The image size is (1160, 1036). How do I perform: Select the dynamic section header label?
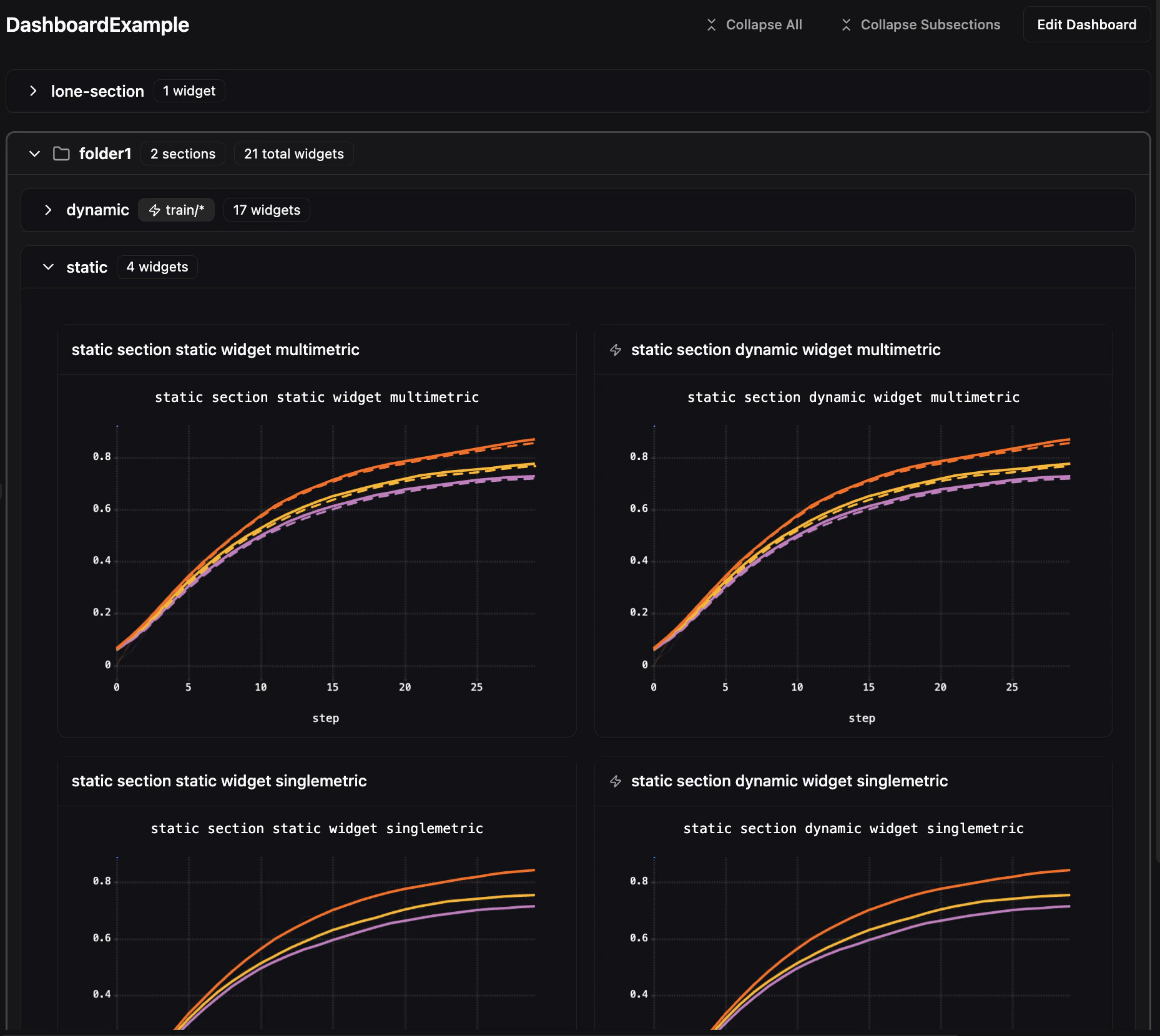pos(97,210)
